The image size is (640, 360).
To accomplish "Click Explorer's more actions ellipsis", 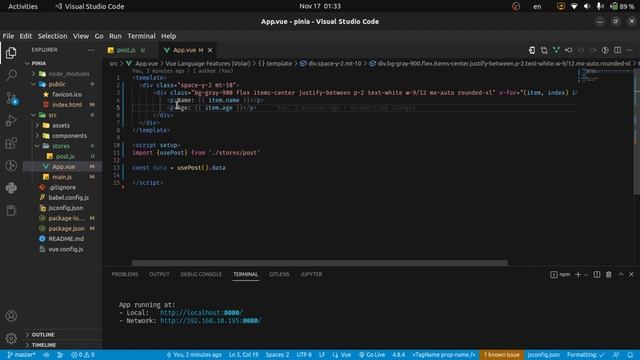I will pos(91,50).
